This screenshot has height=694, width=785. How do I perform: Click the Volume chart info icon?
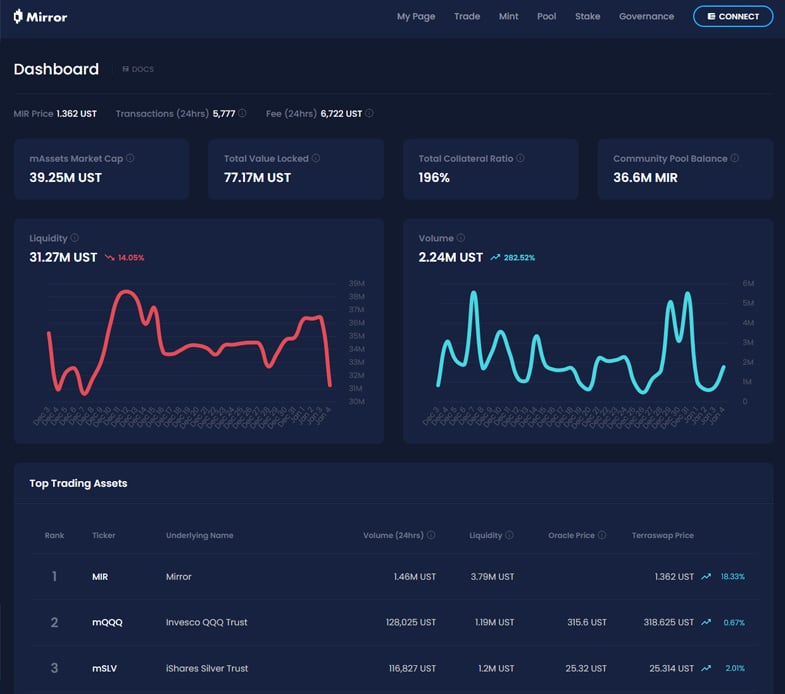click(x=461, y=237)
